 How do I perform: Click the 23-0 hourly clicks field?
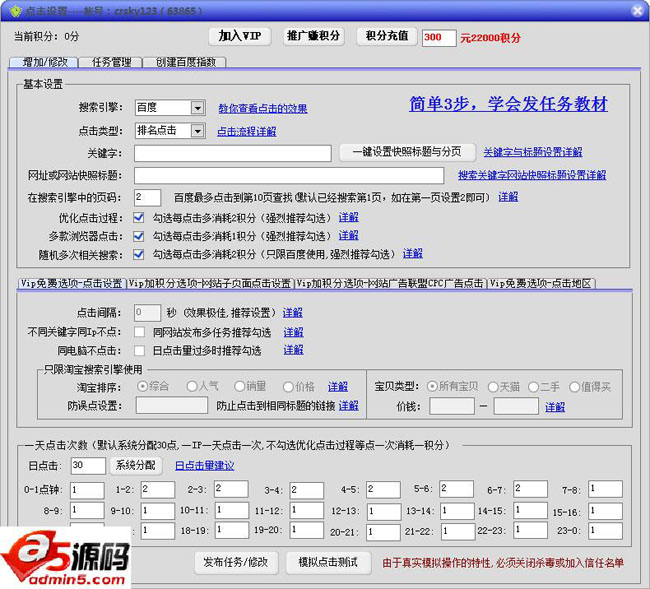(x=606, y=531)
